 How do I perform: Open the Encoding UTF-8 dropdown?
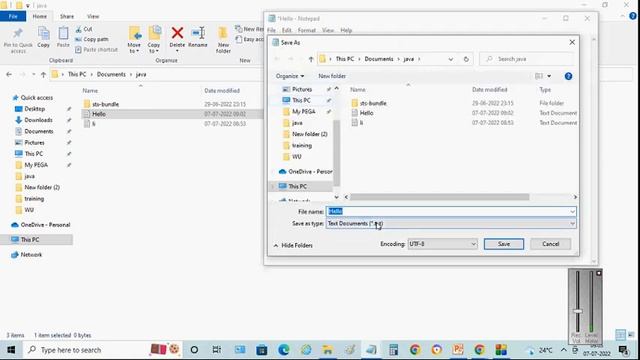pos(442,244)
